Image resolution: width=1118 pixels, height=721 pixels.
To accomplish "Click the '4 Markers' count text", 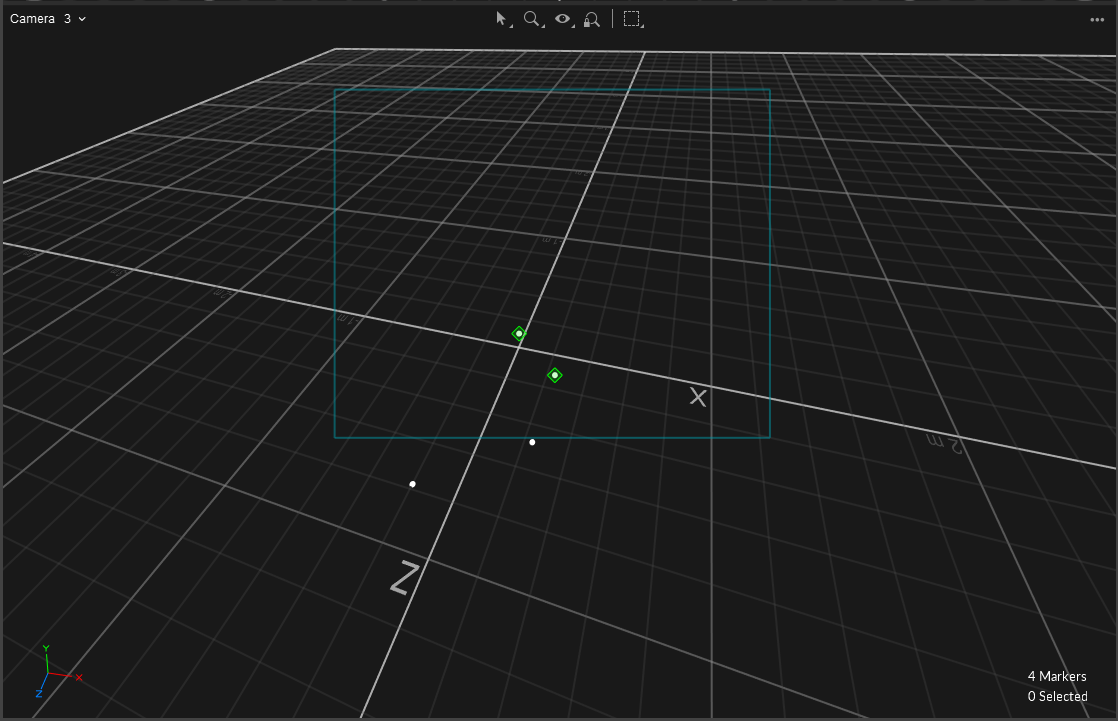I will point(1057,676).
